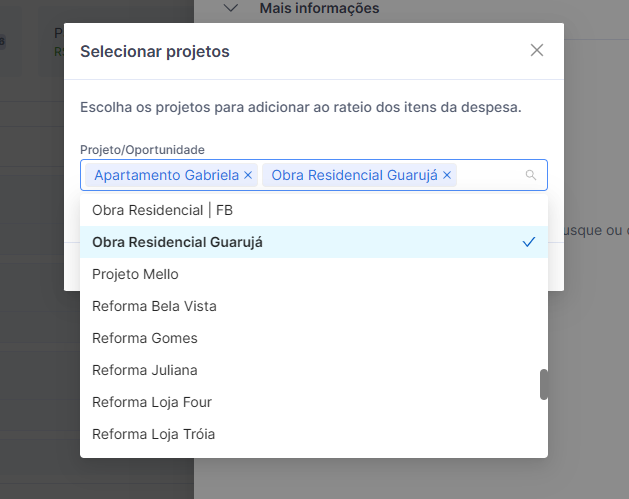Select the Reforma Juliana option
Screen dimensions: 629x499
pos(145,370)
